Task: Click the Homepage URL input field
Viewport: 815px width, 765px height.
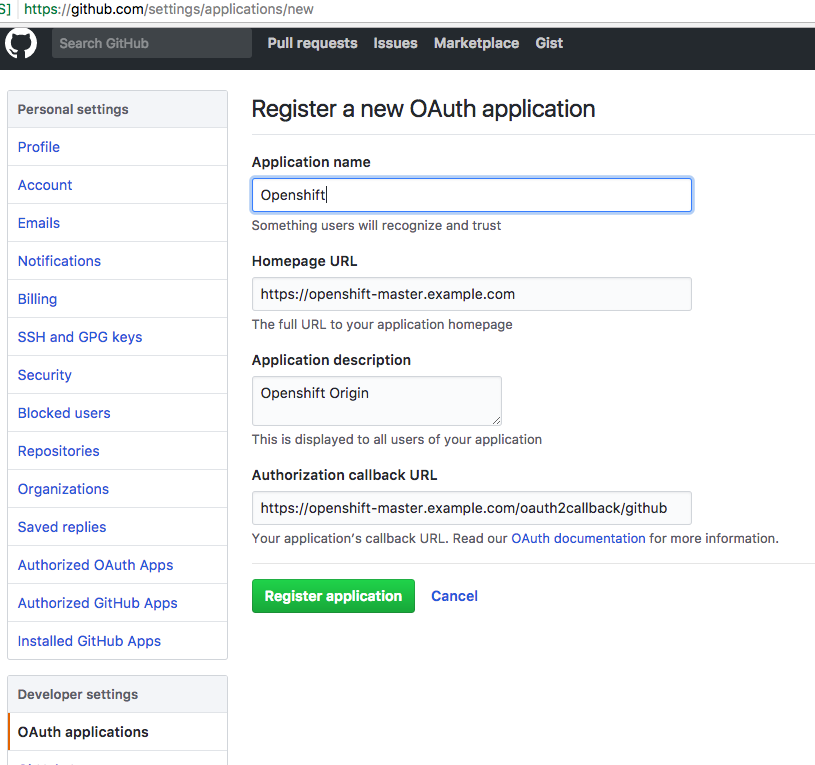Action: click(471, 294)
